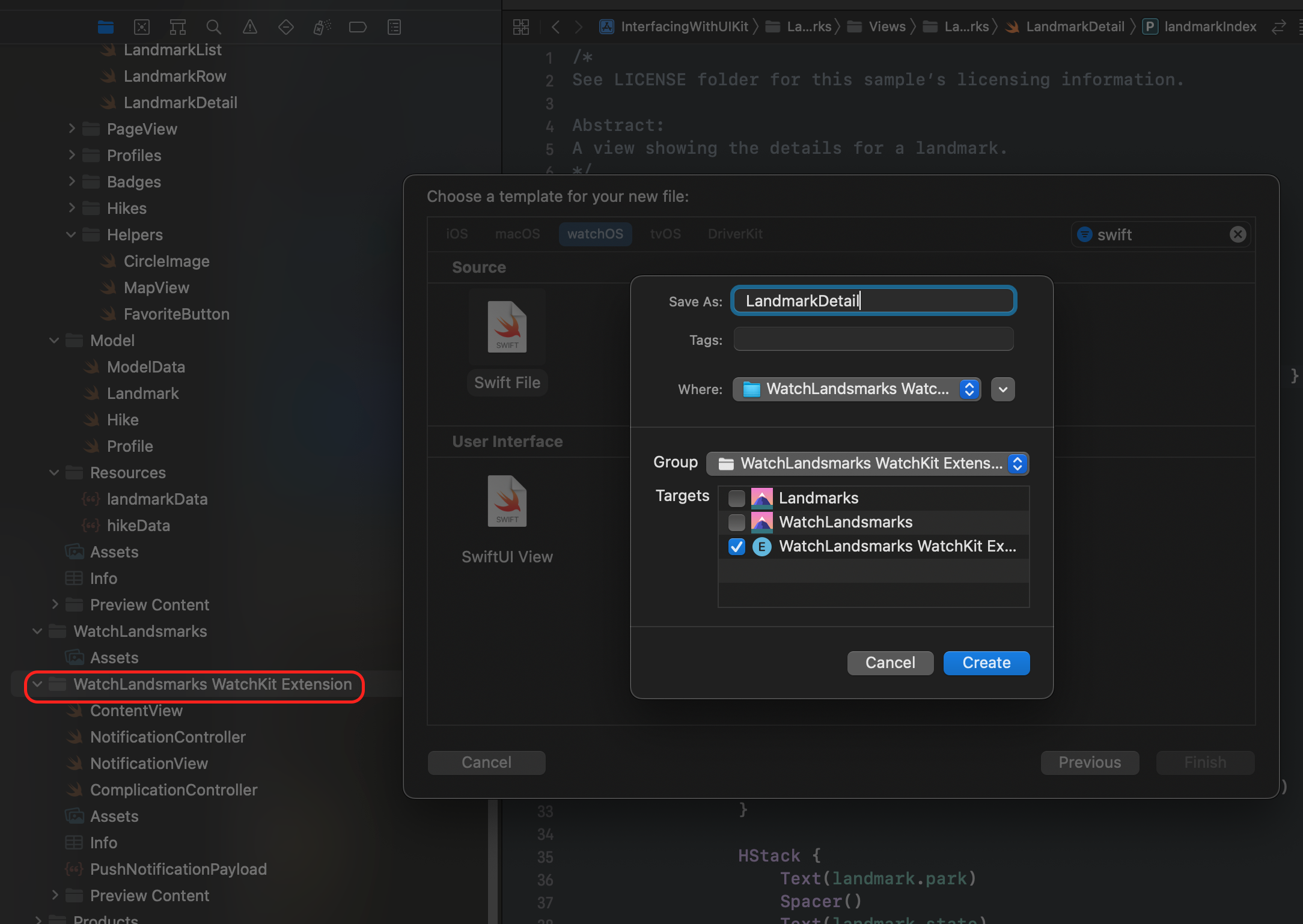
Task: Expand the save dialog with chevron button
Action: [1002, 389]
